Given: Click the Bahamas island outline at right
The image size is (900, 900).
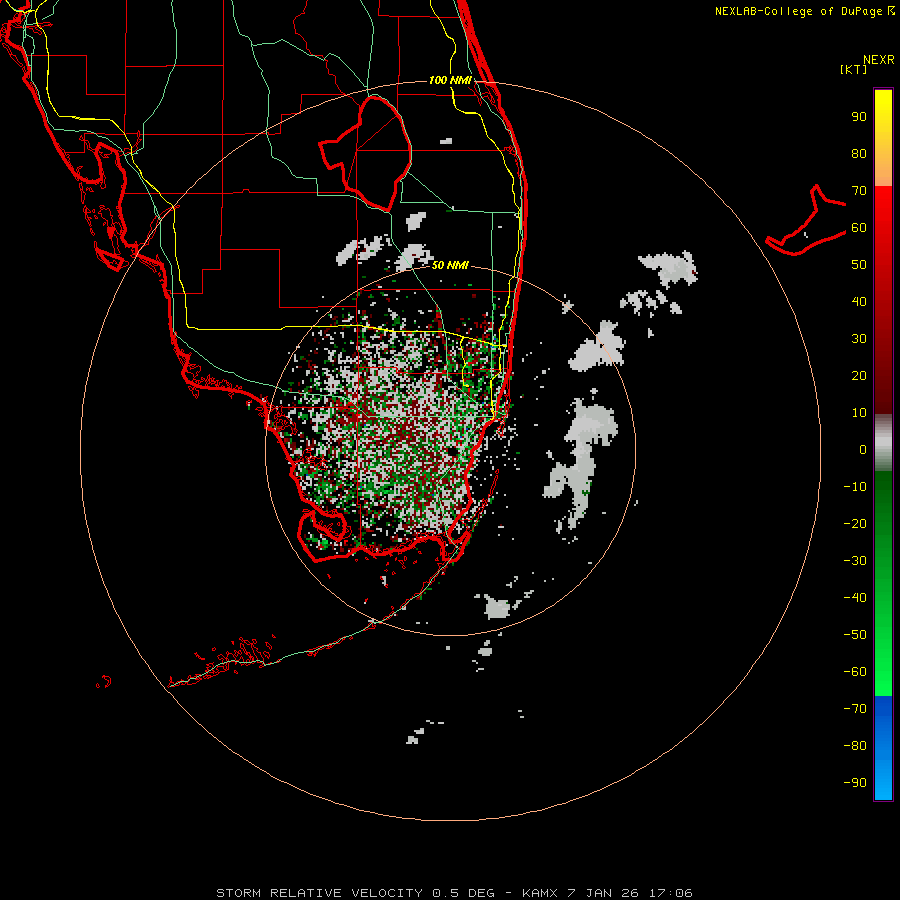Looking at the screenshot, I should pos(805,220).
